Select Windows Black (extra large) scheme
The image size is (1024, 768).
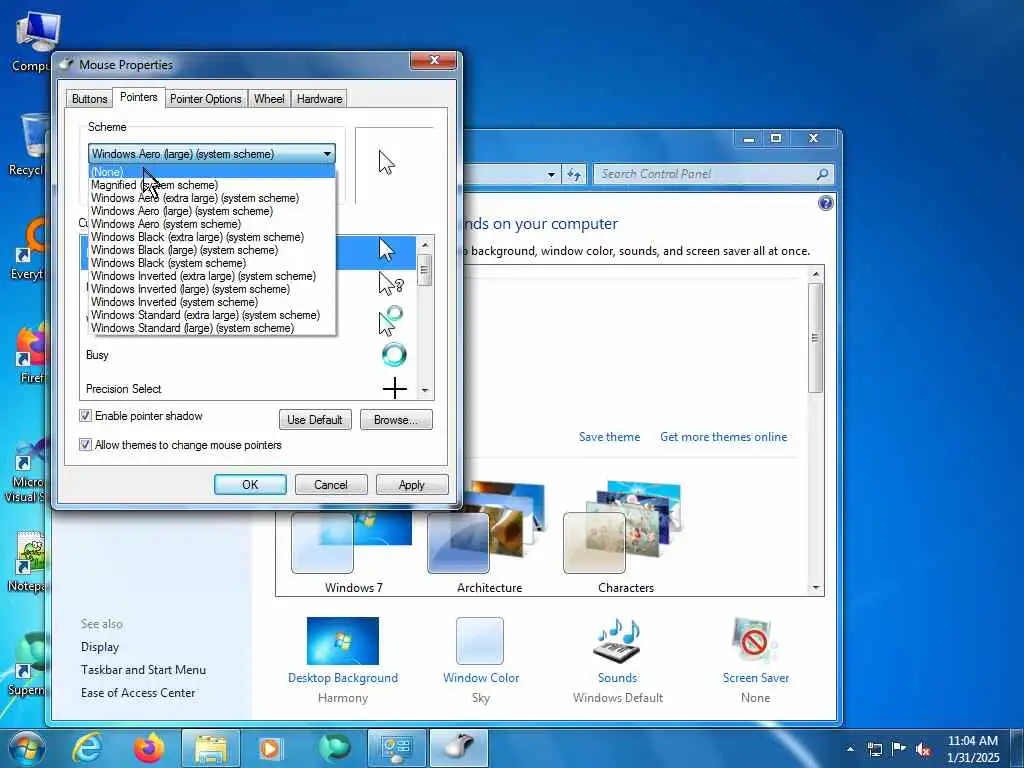pyautogui.click(x=212, y=237)
